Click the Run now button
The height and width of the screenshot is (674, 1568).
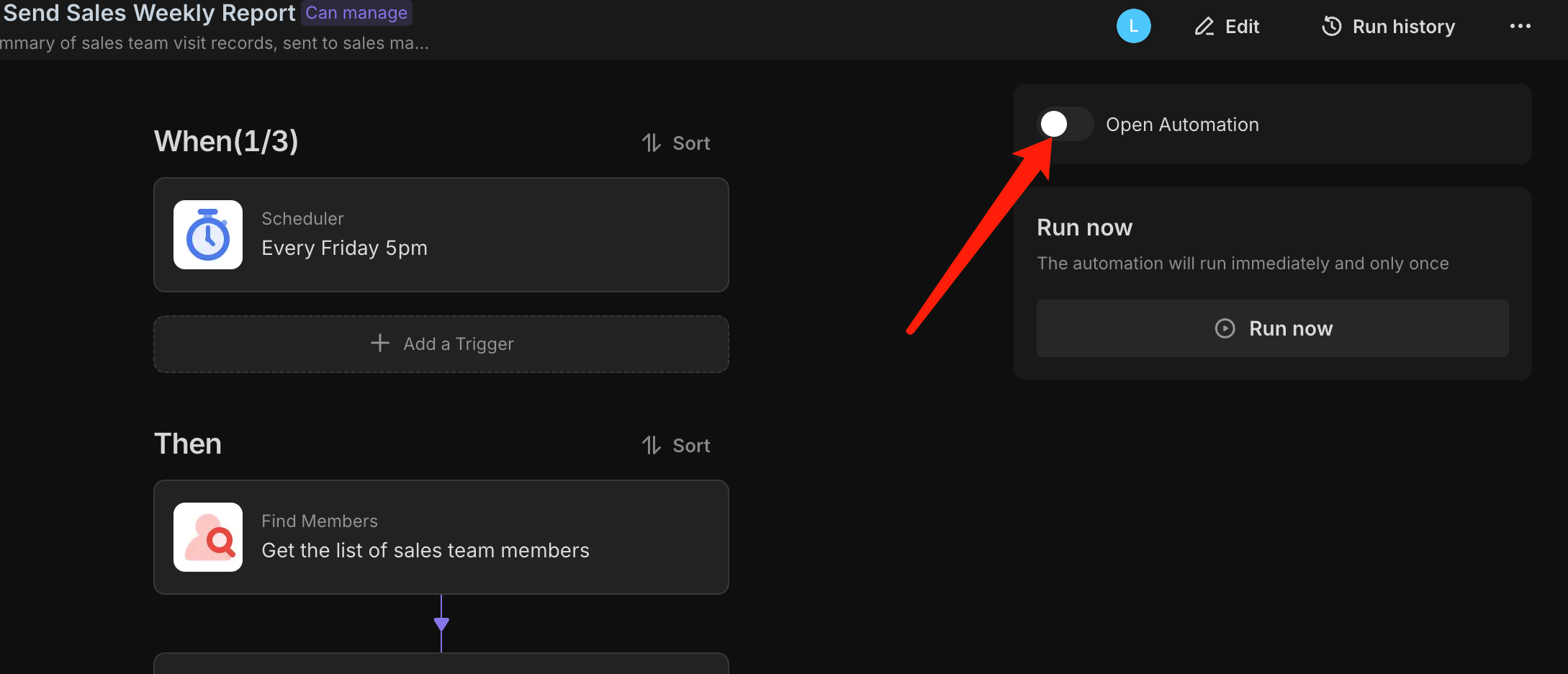(1272, 328)
